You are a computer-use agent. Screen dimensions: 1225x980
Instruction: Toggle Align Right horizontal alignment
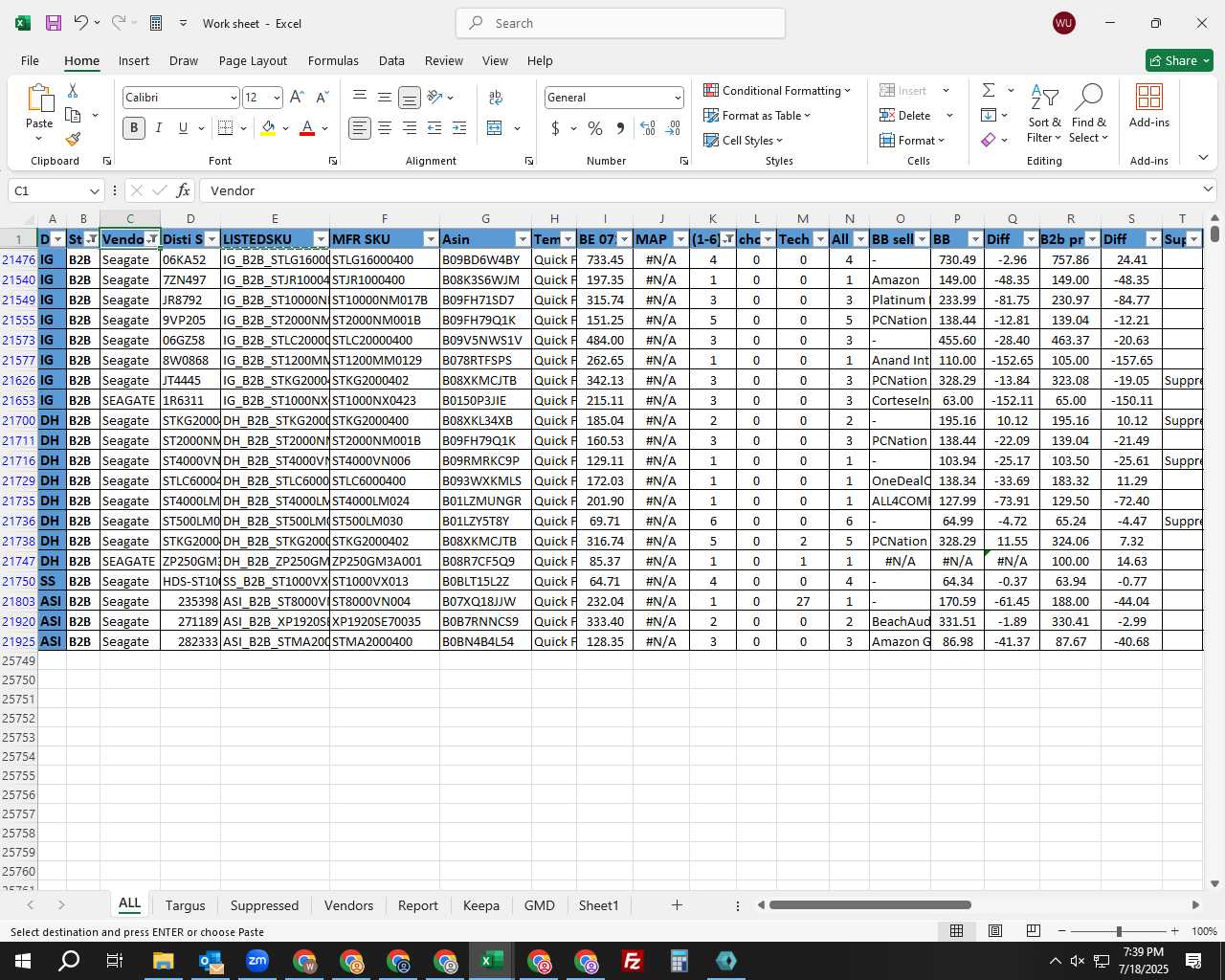click(x=410, y=128)
